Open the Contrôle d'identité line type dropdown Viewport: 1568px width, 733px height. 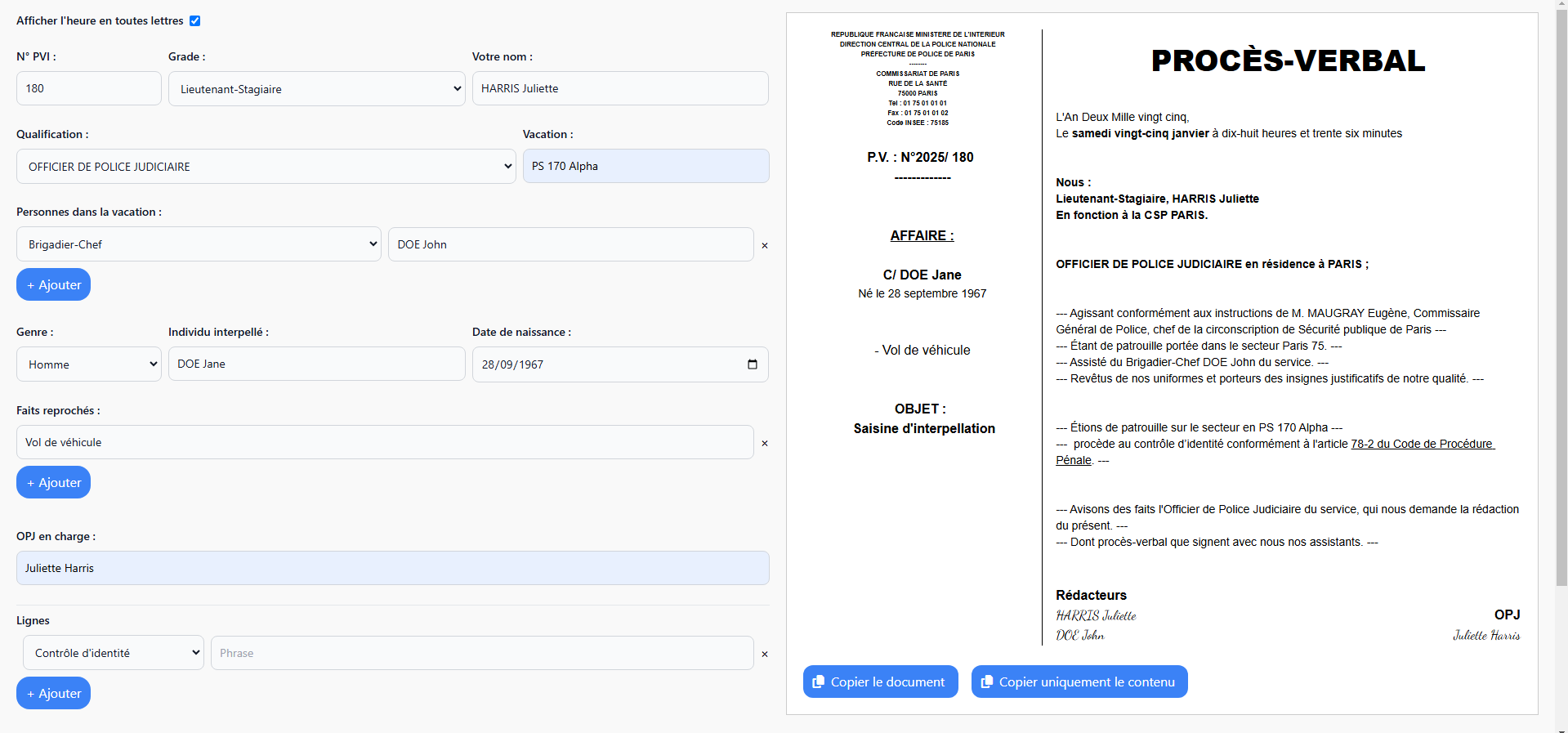(114, 653)
